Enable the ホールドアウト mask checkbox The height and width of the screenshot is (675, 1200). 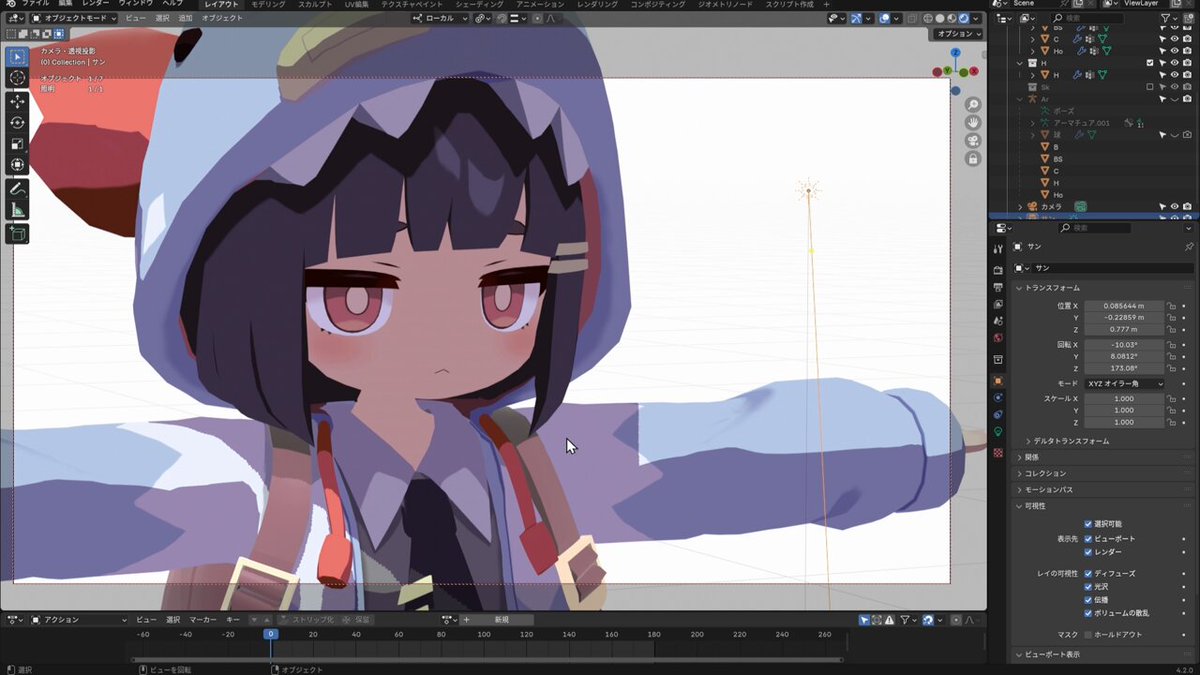1088,635
